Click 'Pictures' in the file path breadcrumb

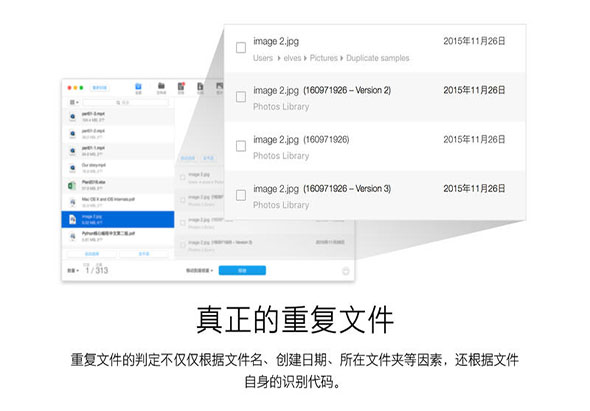(x=324, y=58)
